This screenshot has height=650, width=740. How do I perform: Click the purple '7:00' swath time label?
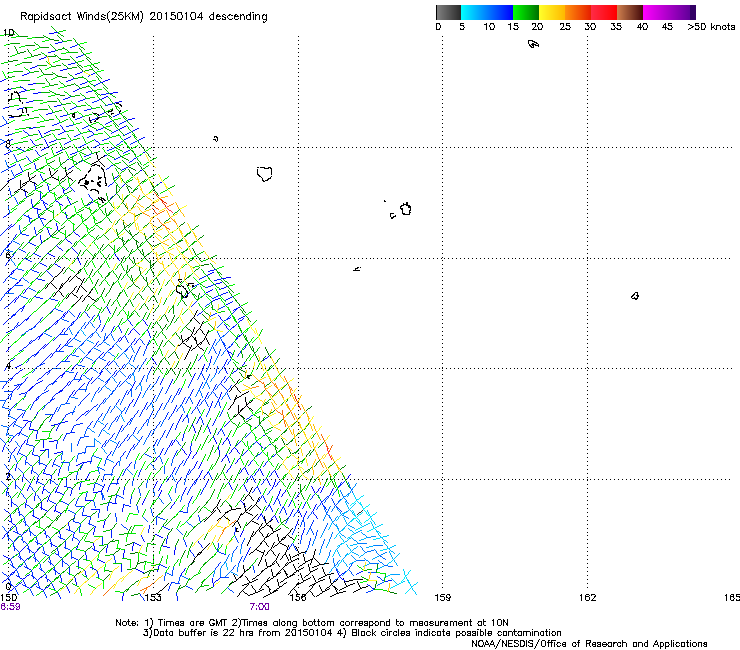coord(260,607)
